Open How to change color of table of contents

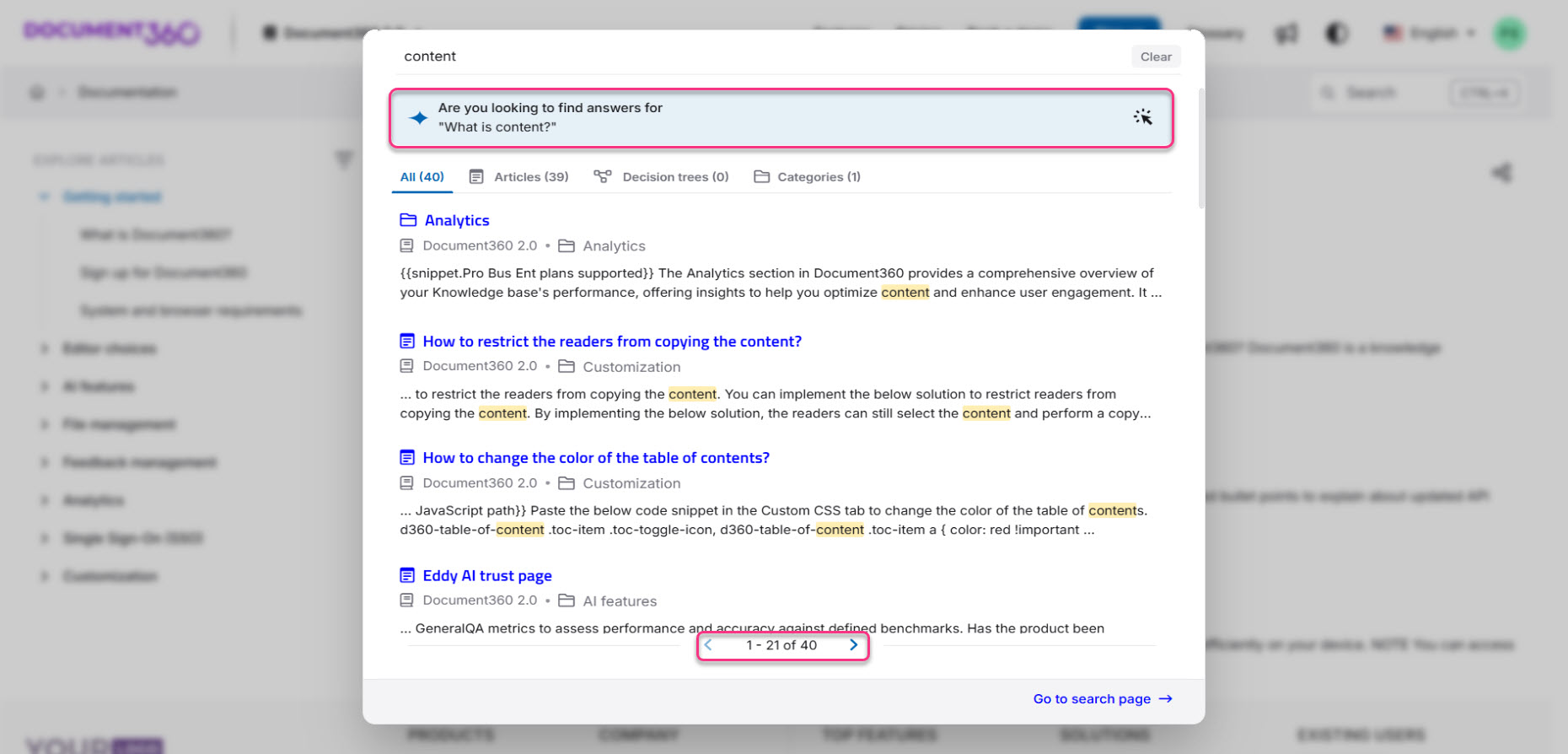(596, 457)
